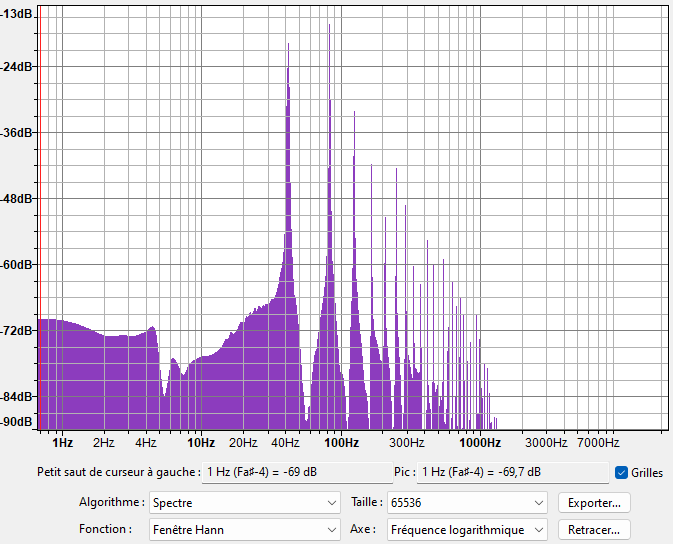This screenshot has height=544, width=673.
Task: Open the Taille 65536 dropdown
Action: click(x=467, y=503)
